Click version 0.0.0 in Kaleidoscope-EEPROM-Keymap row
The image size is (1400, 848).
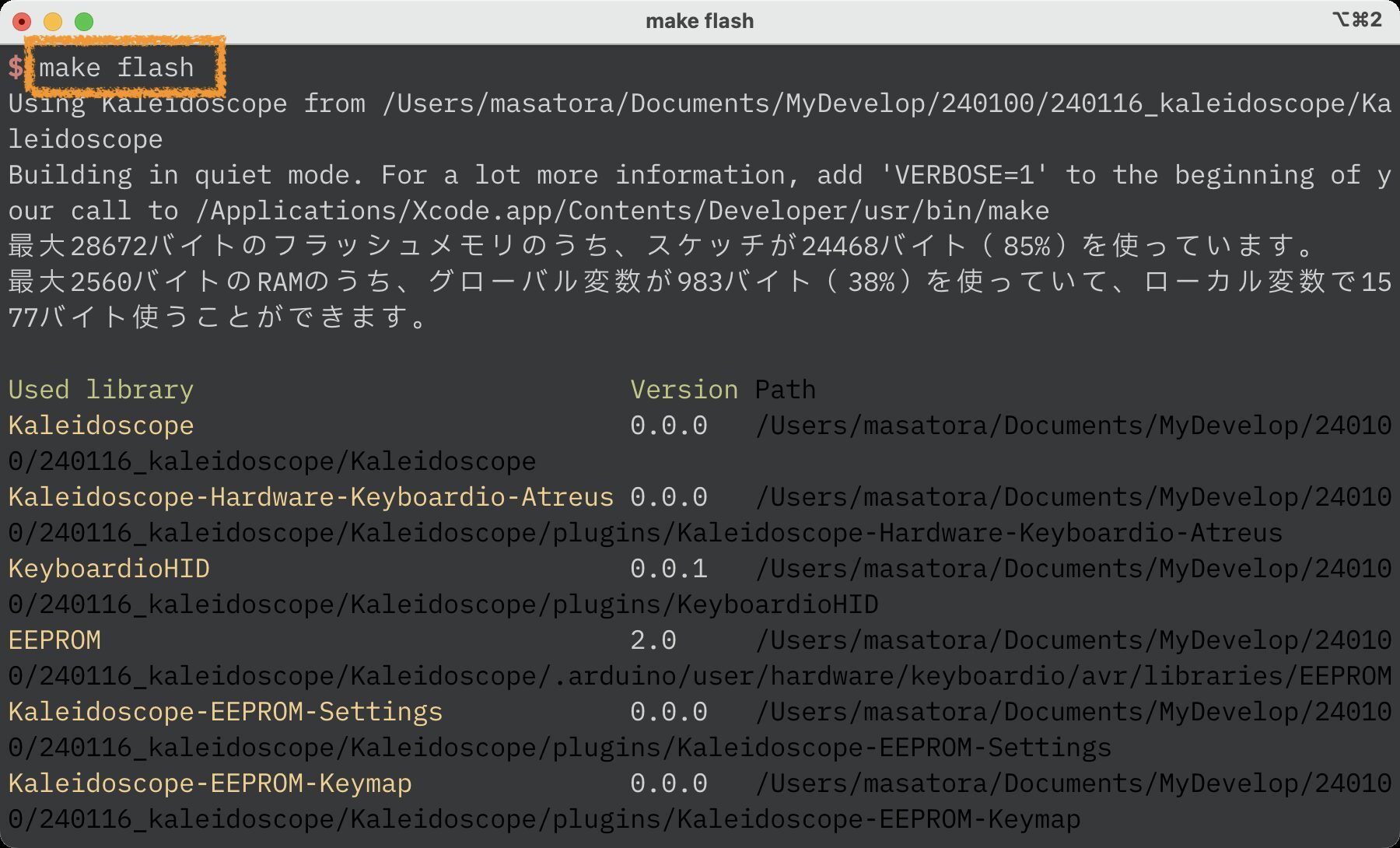[669, 783]
